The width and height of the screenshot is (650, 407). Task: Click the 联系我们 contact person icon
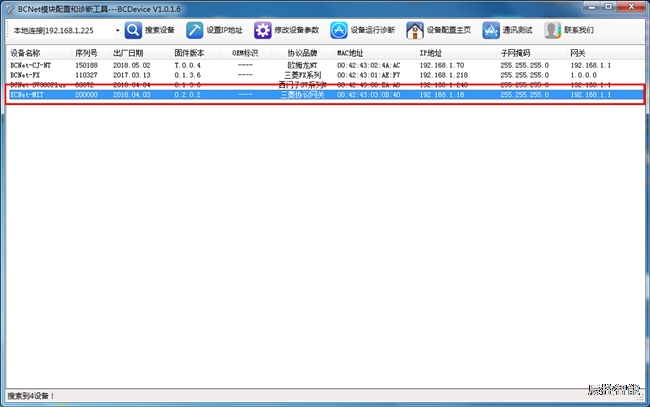click(x=551, y=30)
